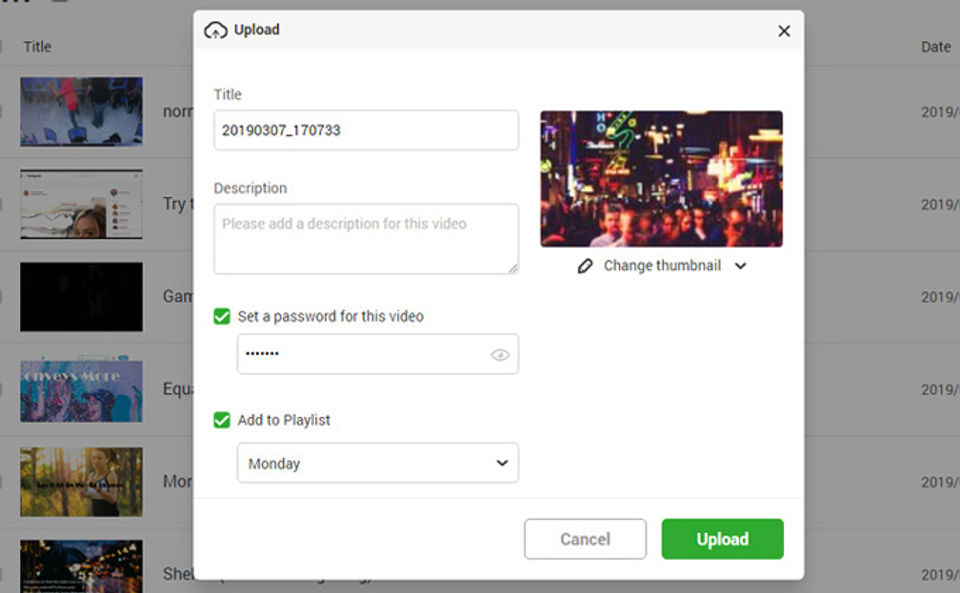The width and height of the screenshot is (960, 593).
Task: Show password with the eye icon
Action: coord(500,355)
